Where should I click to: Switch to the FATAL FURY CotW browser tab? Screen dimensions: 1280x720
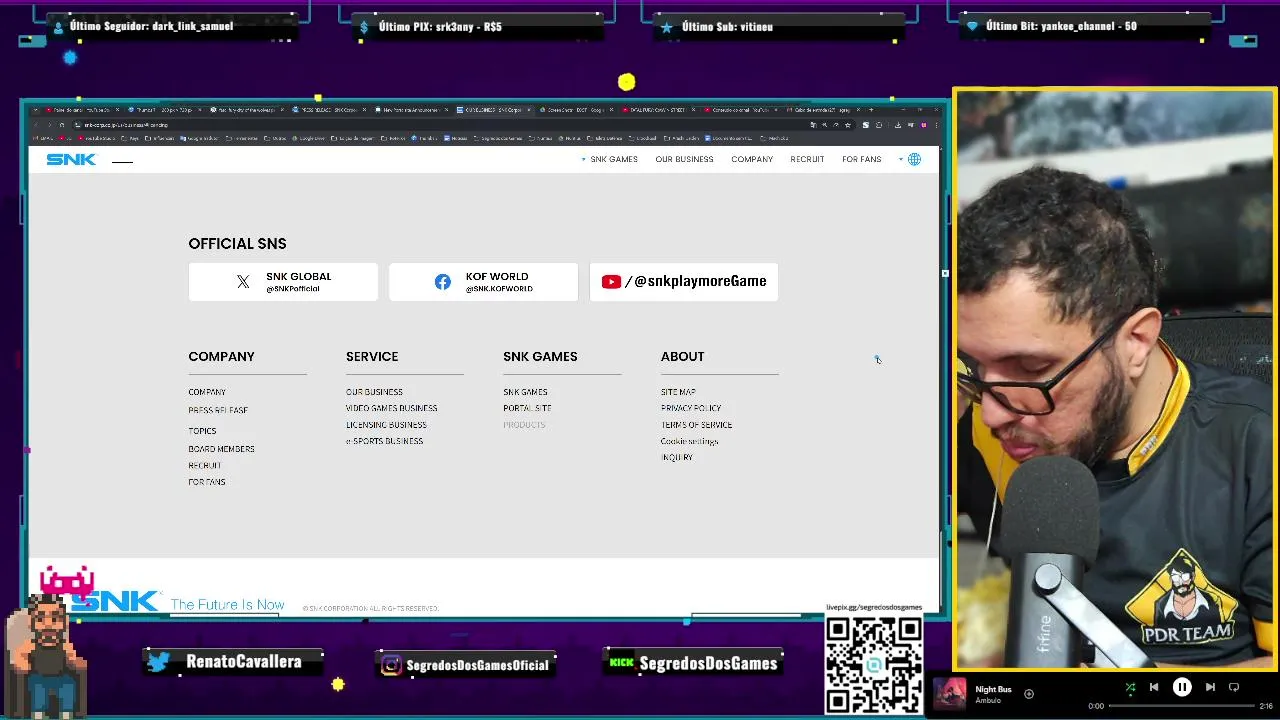(x=657, y=109)
